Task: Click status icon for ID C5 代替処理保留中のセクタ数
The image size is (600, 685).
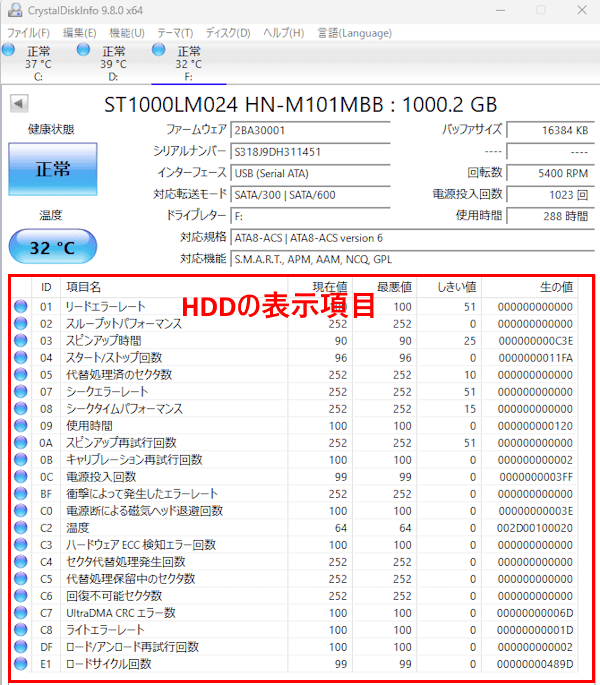Action: 21,579
